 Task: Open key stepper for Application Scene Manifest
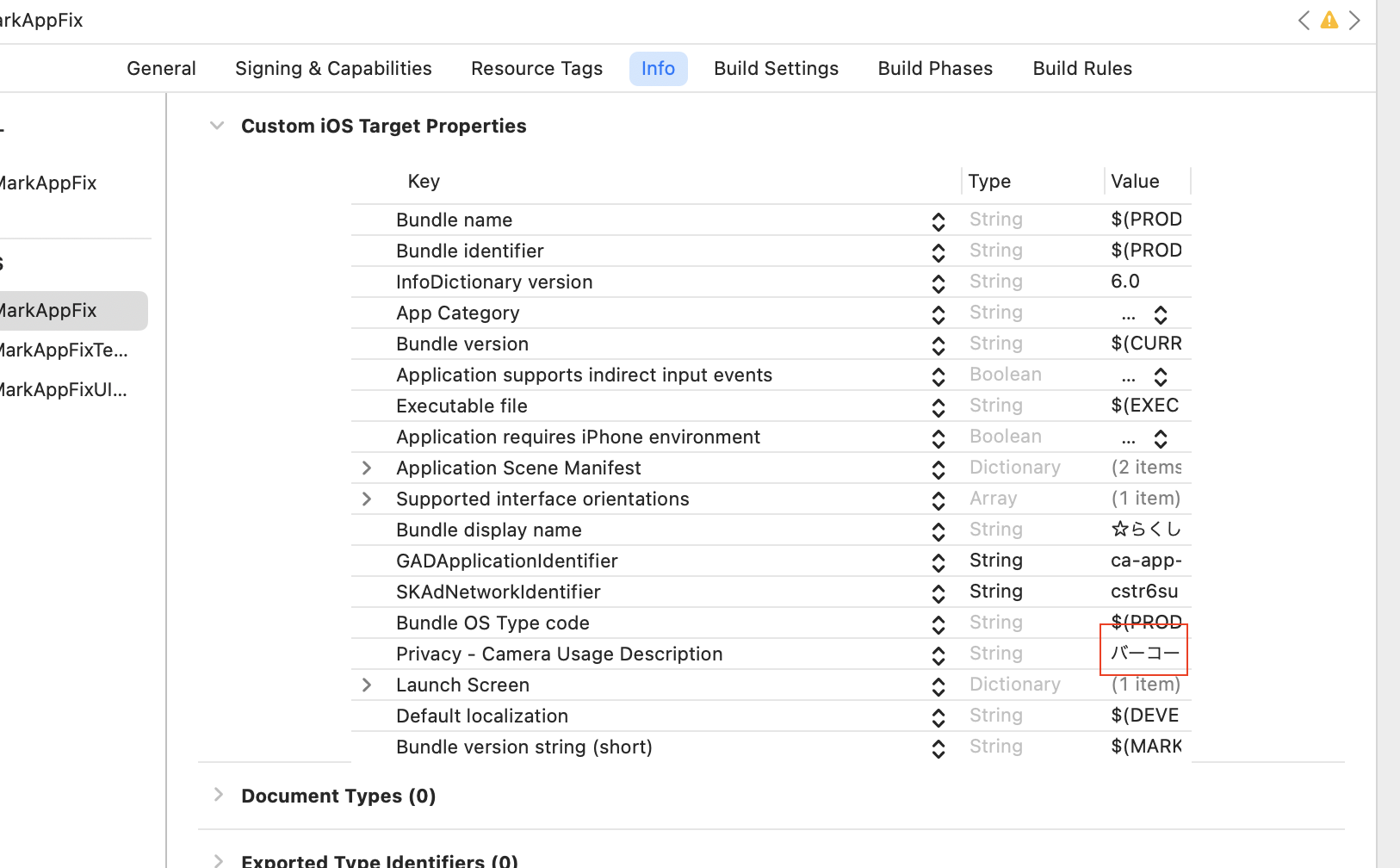pos(938,469)
